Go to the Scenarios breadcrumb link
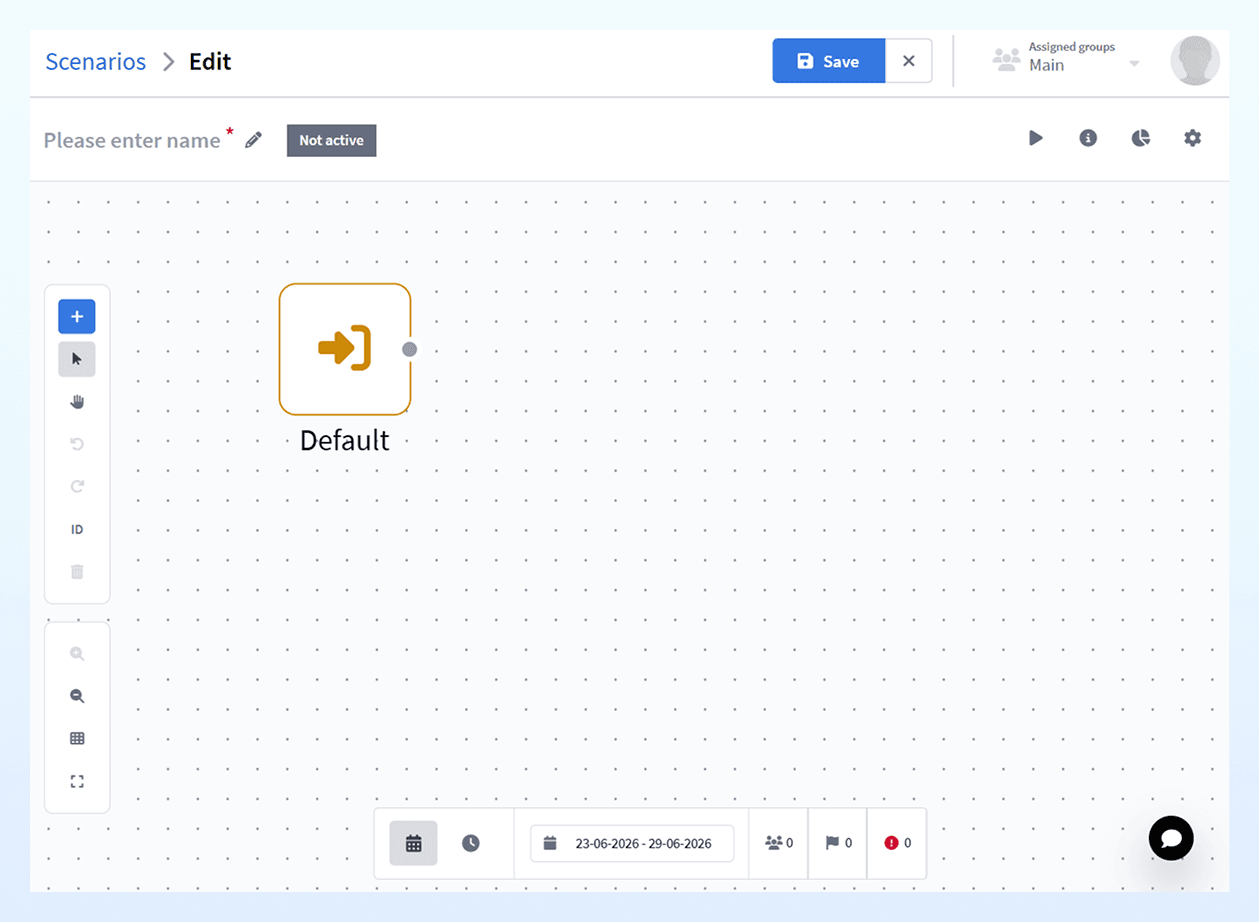The height and width of the screenshot is (922, 1259). [96, 61]
